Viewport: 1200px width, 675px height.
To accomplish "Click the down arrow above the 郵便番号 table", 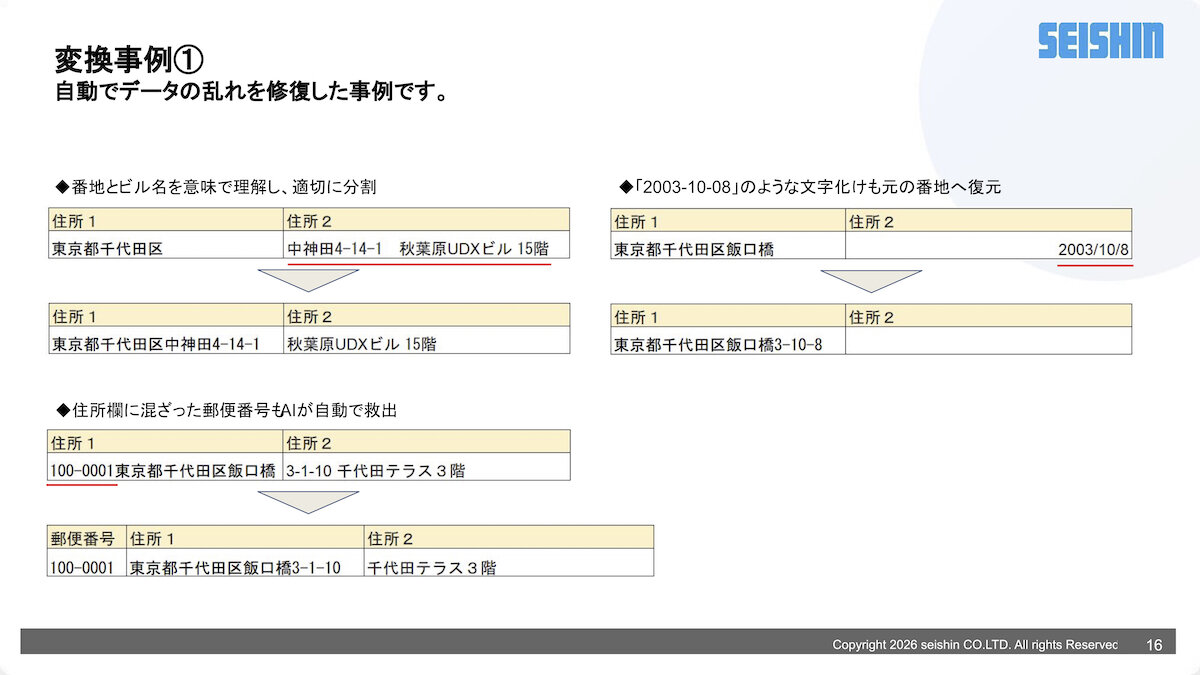I will tap(308, 501).
